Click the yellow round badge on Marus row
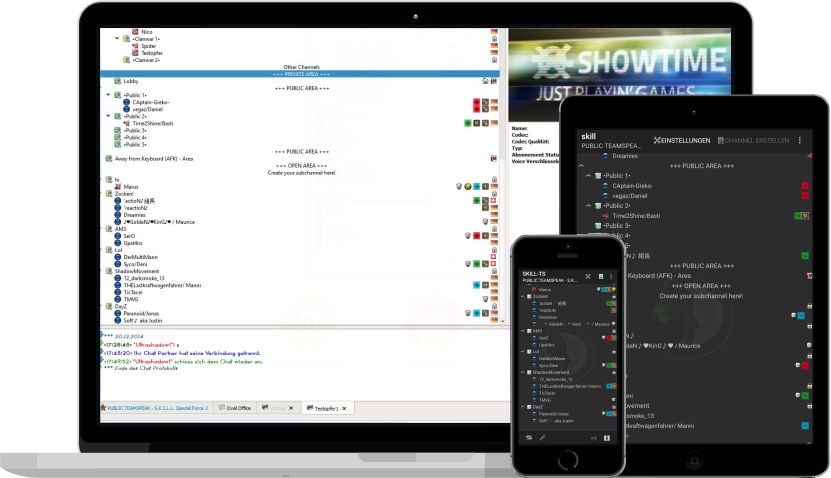Screen dimensions: 831x478 (468, 187)
